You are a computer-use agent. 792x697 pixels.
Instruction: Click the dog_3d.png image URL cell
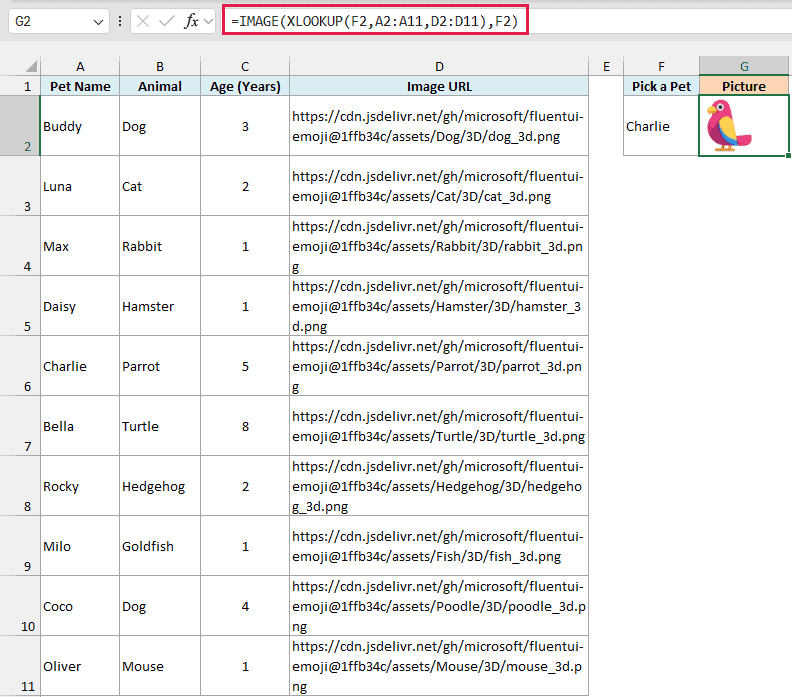point(439,126)
